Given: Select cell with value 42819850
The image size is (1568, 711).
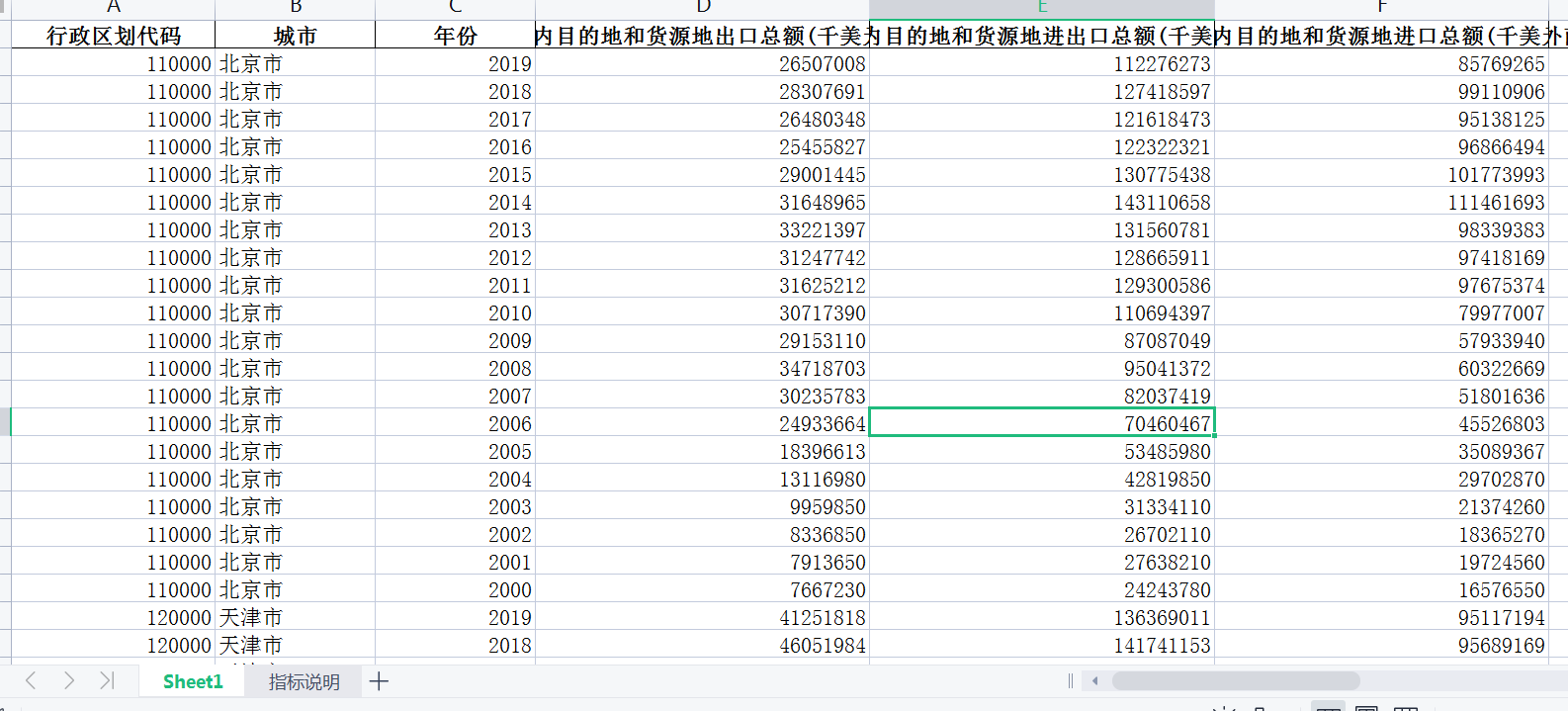Looking at the screenshot, I should [x=1042, y=479].
